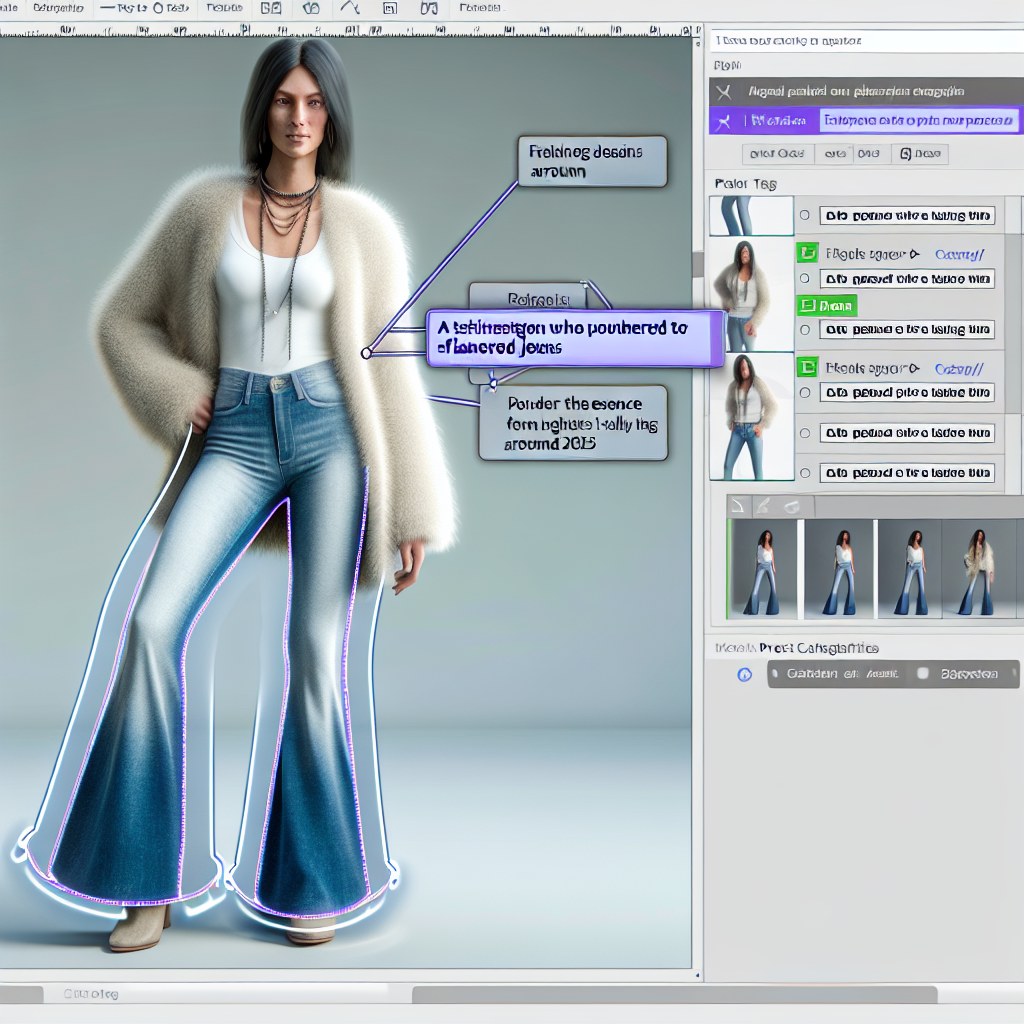Expand the arrow in the lower green-icon row
Viewport: 1024px width, 1024px height.
(x=913, y=368)
